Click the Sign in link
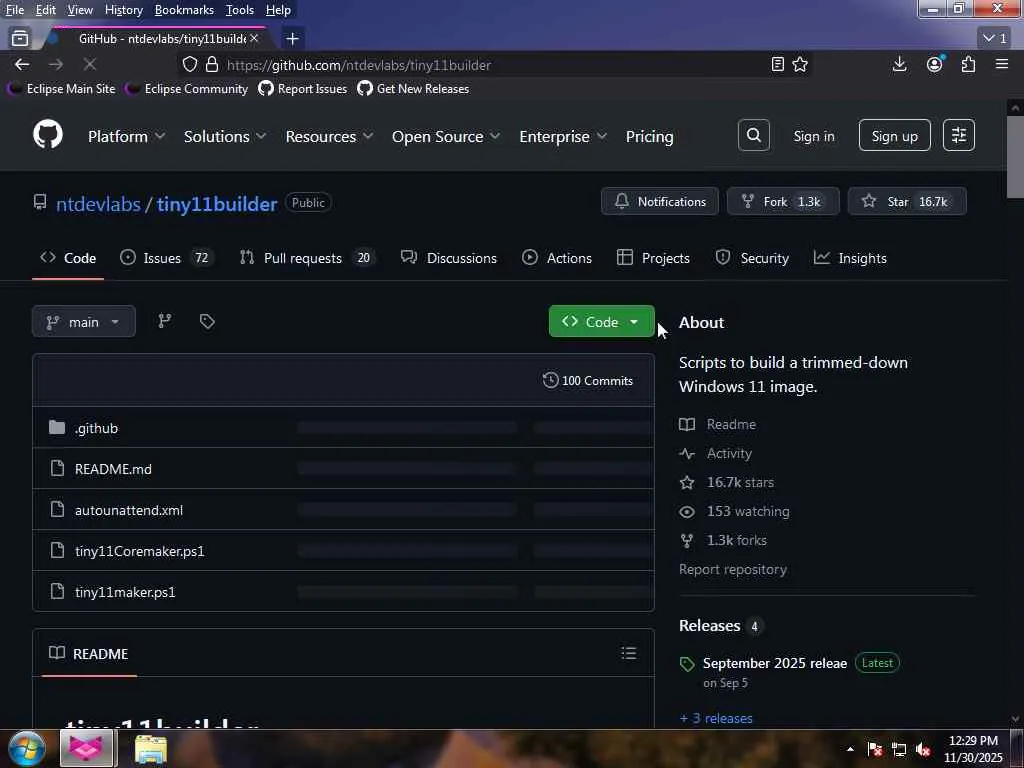Screen dimensions: 1024x768 [814, 136]
